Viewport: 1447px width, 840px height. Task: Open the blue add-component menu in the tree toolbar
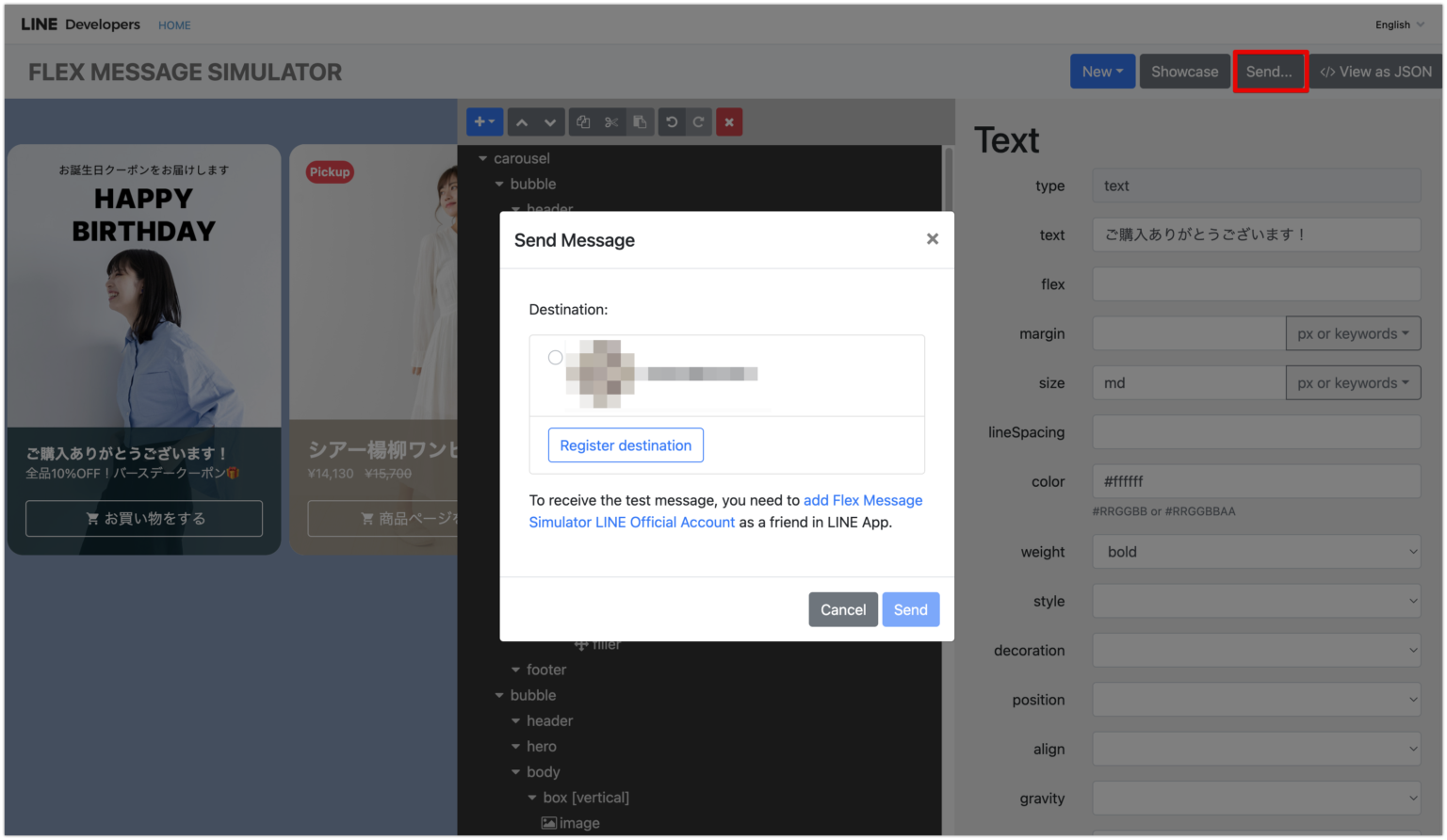(x=484, y=121)
